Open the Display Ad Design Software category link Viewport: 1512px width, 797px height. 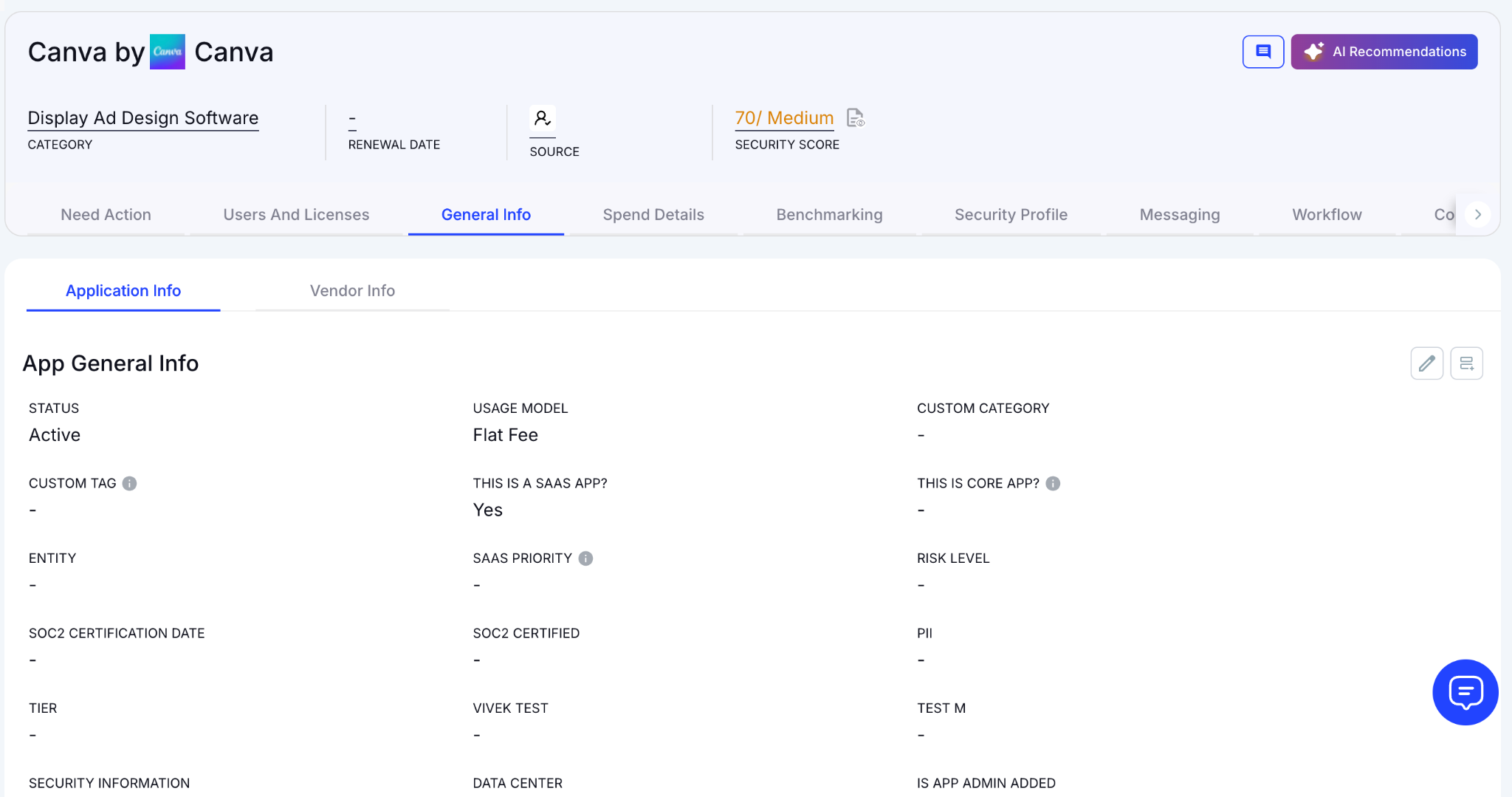tap(143, 118)
